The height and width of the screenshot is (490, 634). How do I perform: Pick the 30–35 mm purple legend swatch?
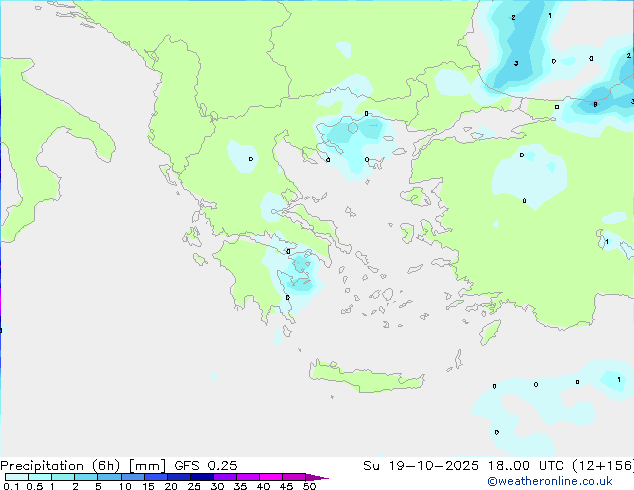pyautogui.click(x=224, y=477)
